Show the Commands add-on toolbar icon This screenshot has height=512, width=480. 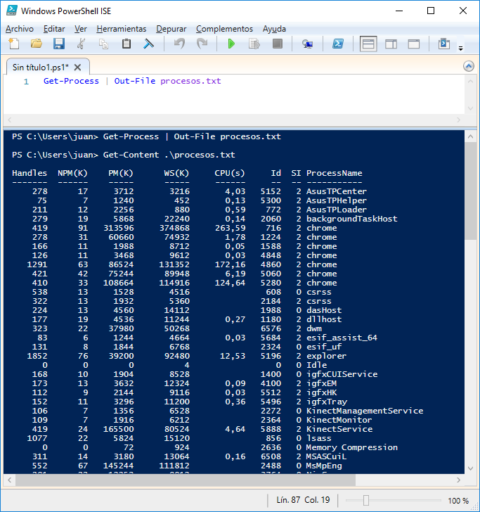444,44
